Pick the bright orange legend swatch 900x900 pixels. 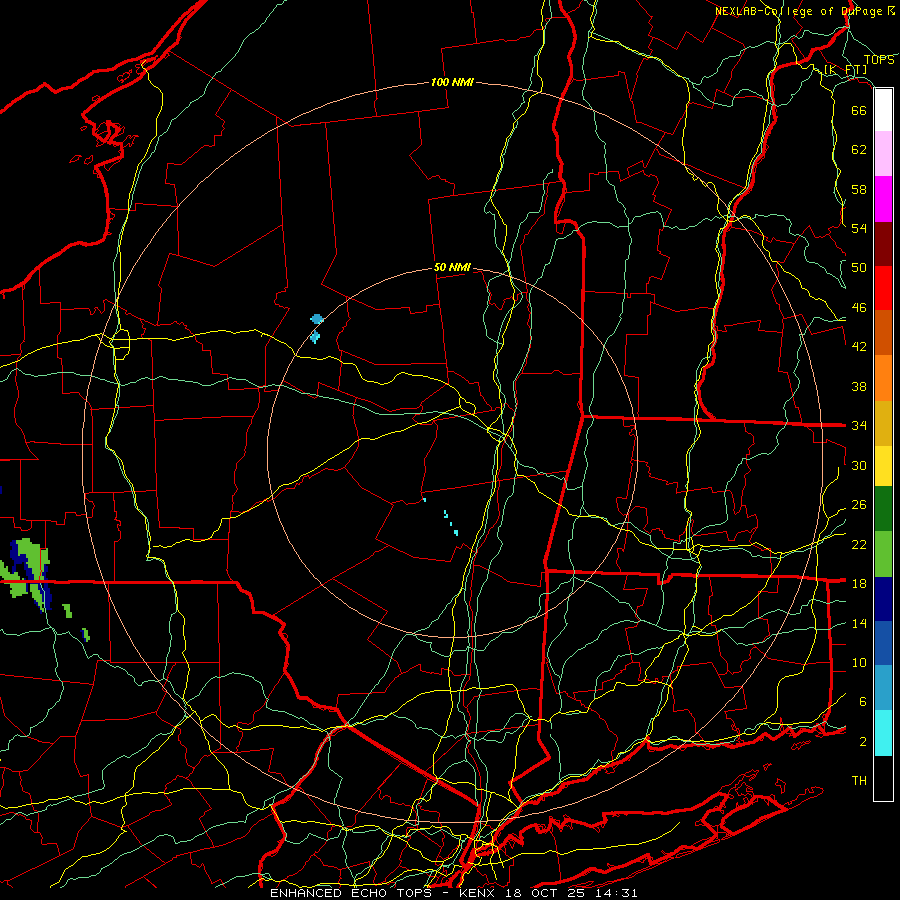click(x=883, y=378)
